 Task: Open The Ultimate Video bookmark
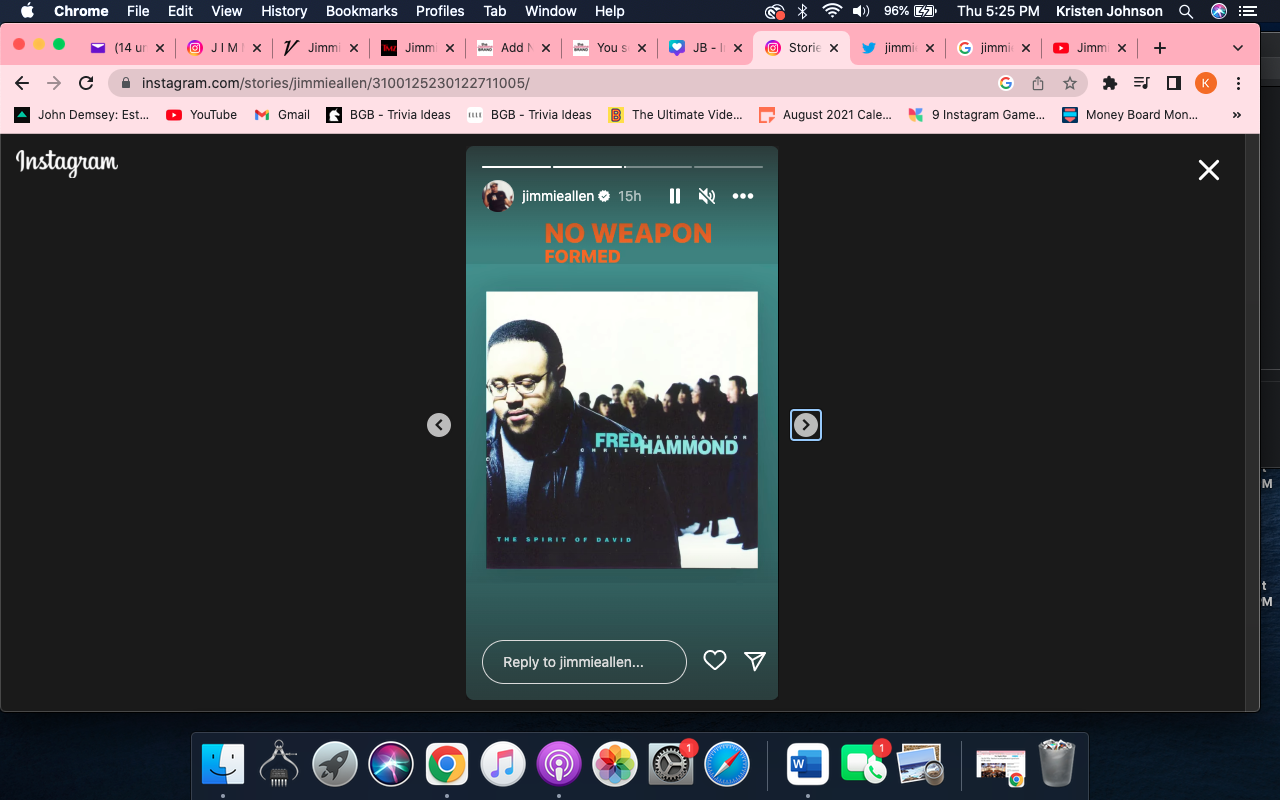[x=676, y=115]
